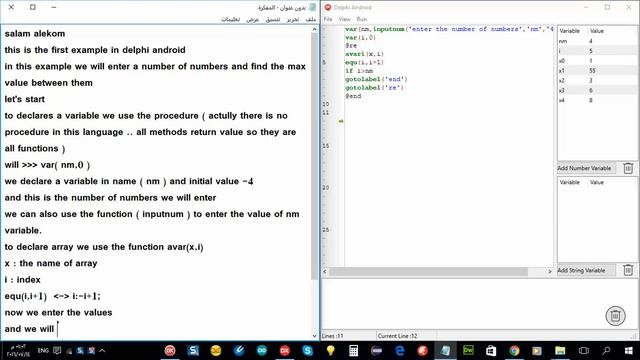Click the code editor scroll right arrow
Screen dimensions: 640x360
pos(549,271)
